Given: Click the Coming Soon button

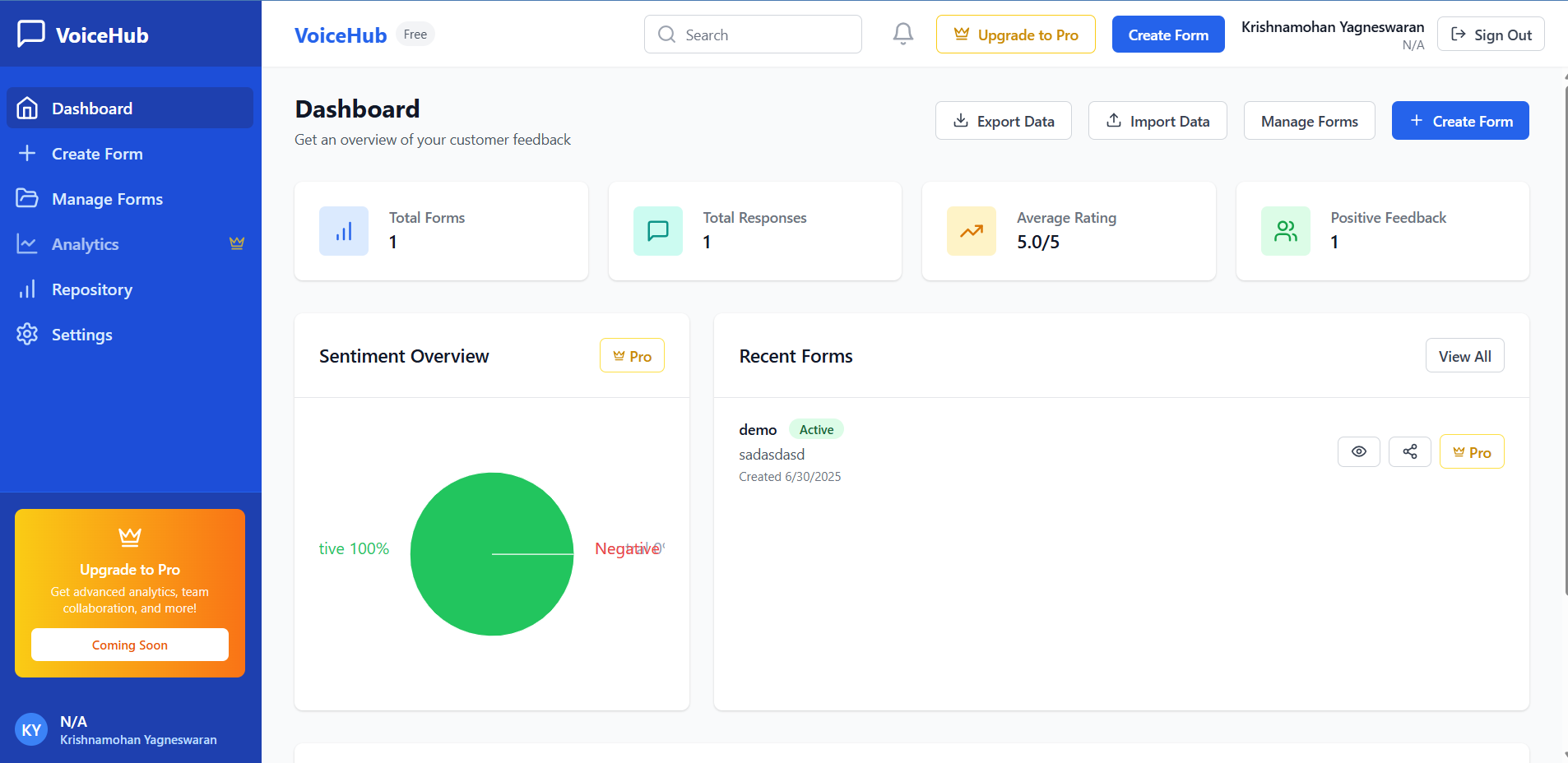Looking at the screenshot, I should tap(130, 645).
